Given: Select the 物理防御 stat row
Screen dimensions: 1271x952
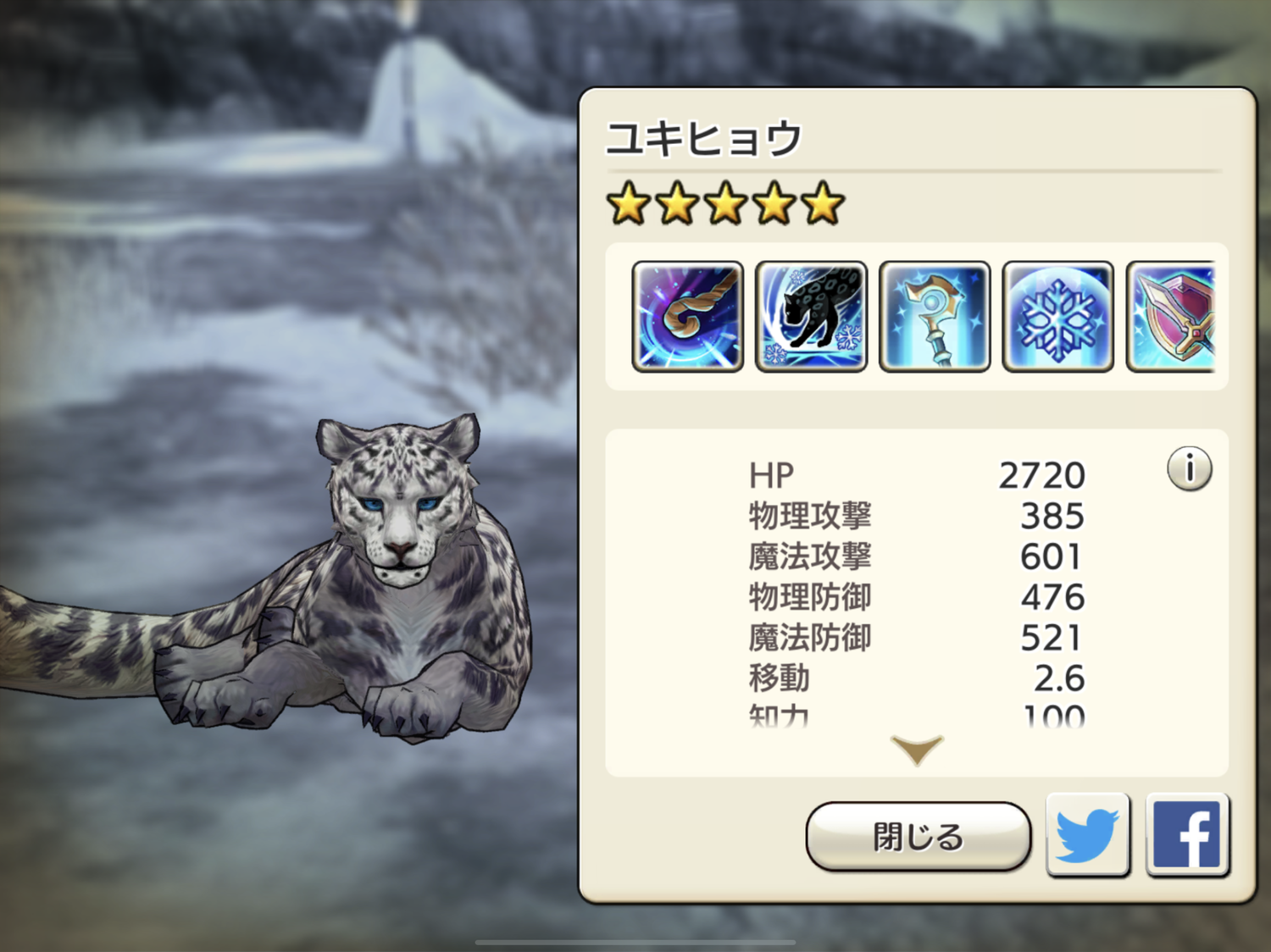Looking at the screenshot, I should 917,597.
